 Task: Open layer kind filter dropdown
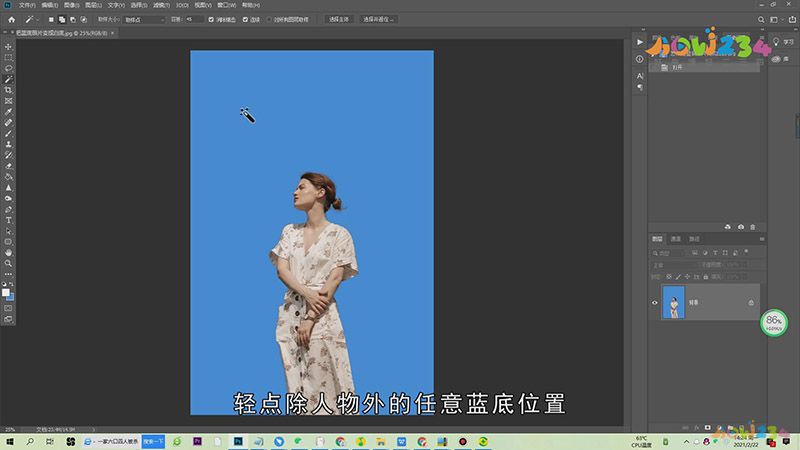click(670, 253)
